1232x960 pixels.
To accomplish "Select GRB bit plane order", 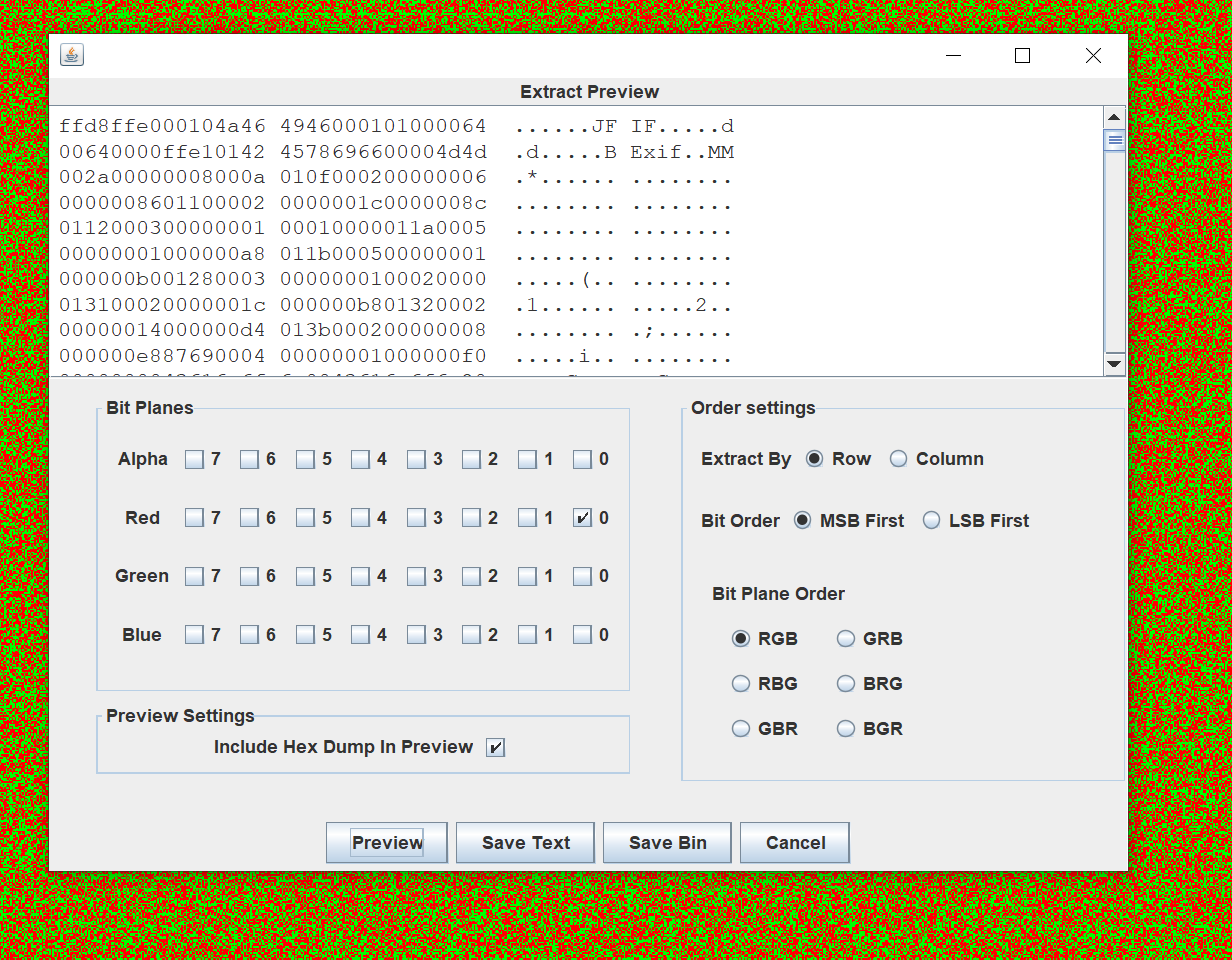I will [x=846, y=638].
